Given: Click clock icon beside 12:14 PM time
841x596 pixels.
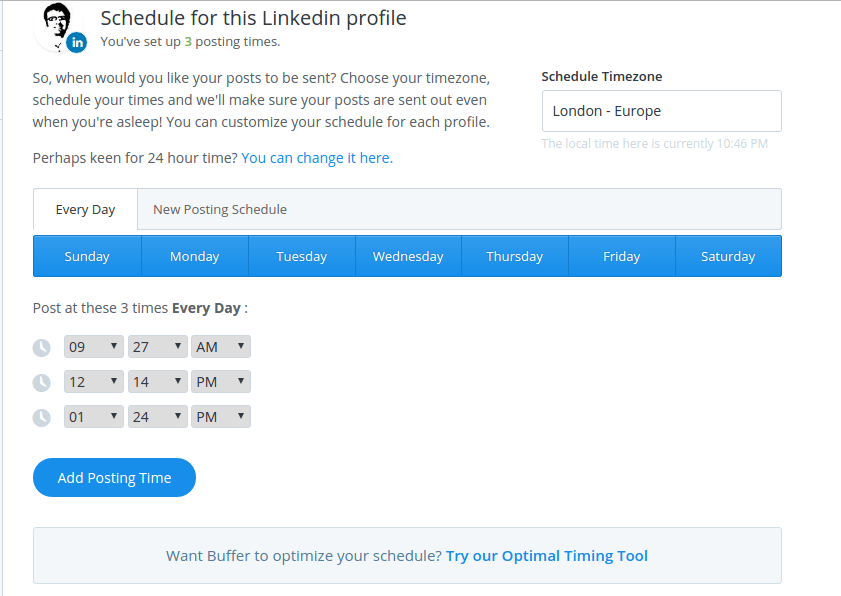Looking at the screenshot, I should [41, 382].
